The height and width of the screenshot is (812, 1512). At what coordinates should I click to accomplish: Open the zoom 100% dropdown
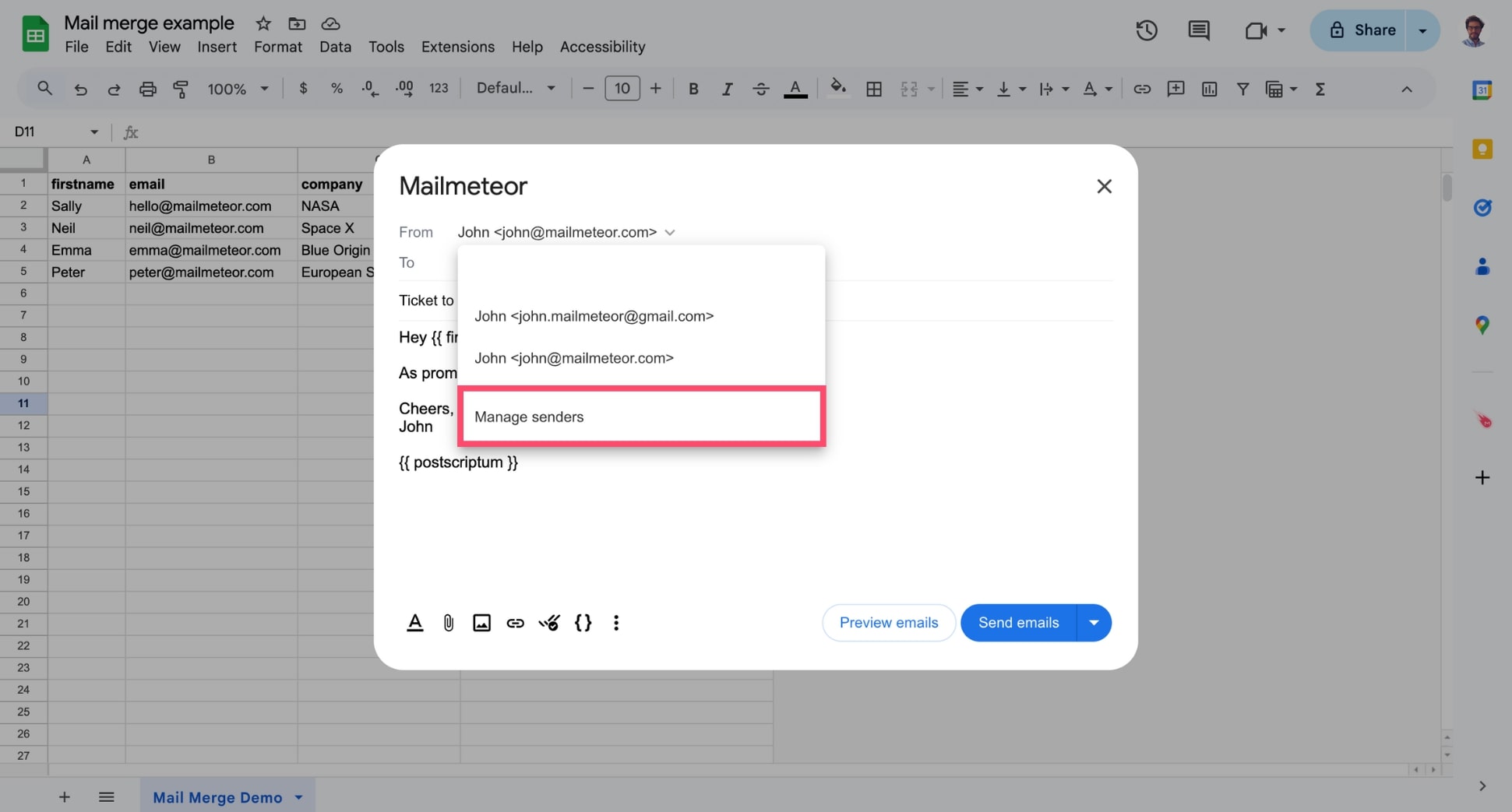[238, 89]
